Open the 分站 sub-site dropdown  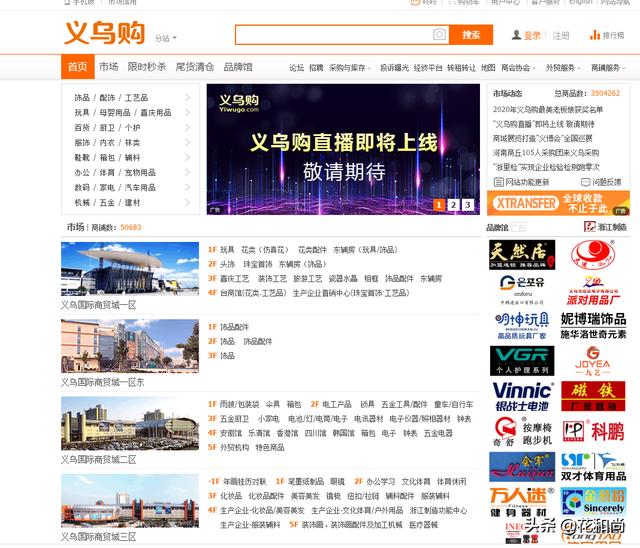click(x=166, y=38)
